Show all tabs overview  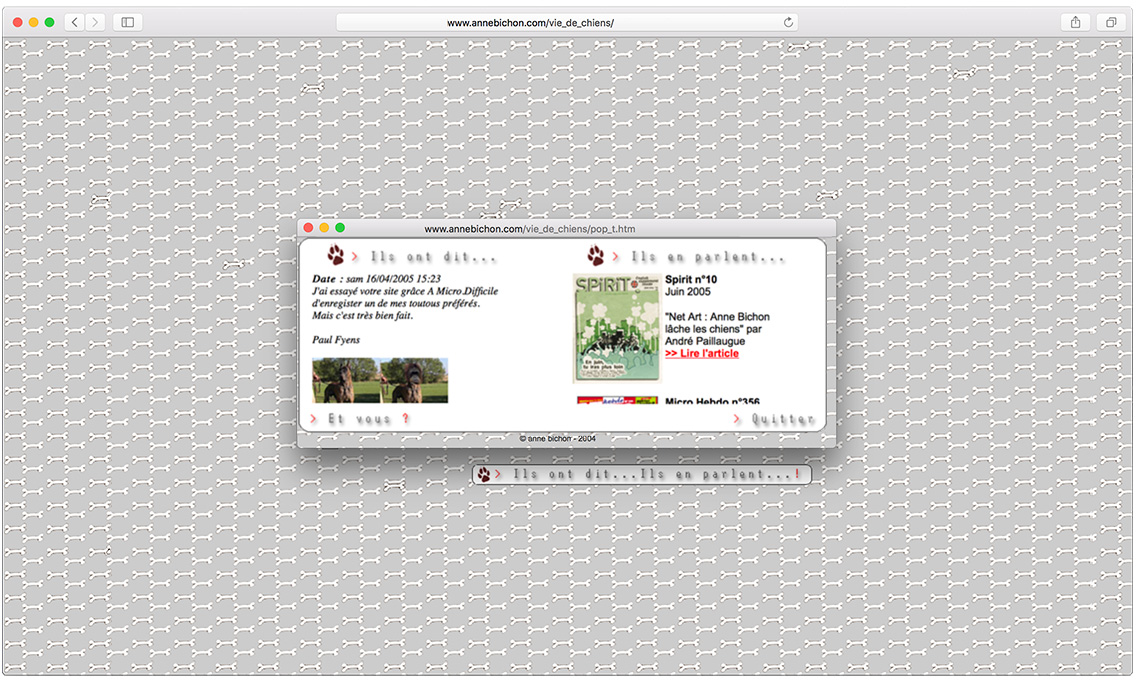[x=1110, y=22]
